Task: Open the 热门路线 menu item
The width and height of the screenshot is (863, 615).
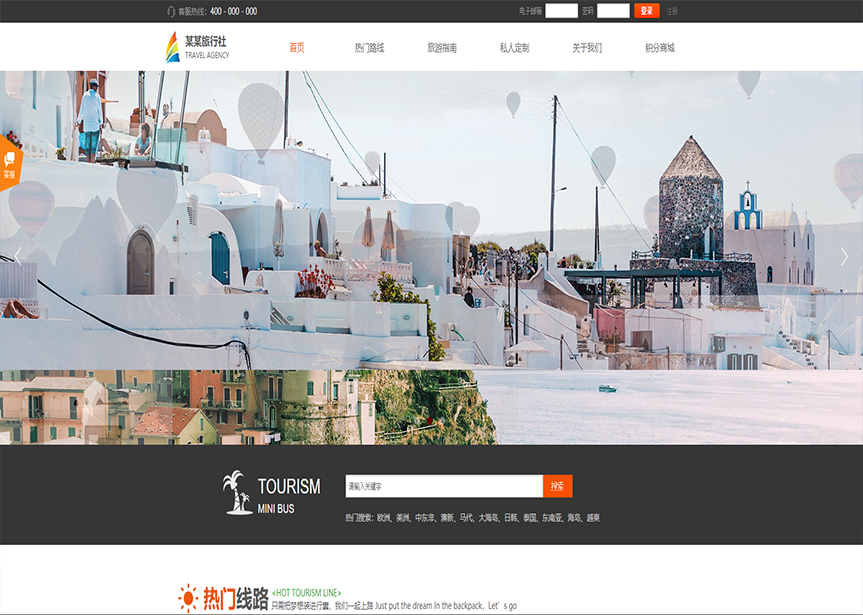Action: (x=369, y=48)
